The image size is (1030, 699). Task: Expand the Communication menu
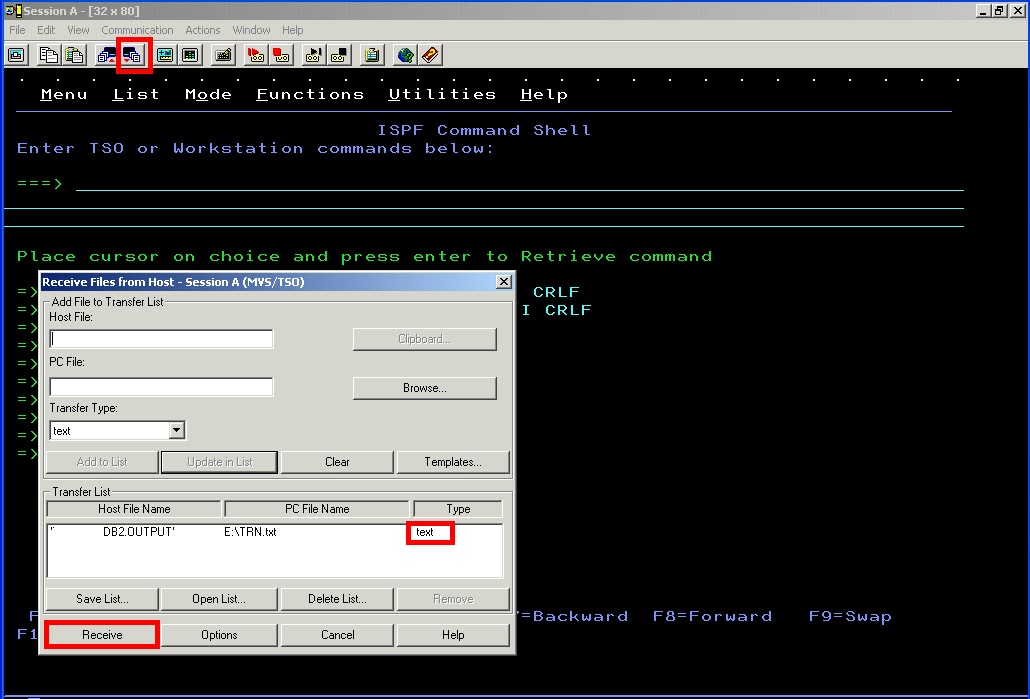click(137, 30)
